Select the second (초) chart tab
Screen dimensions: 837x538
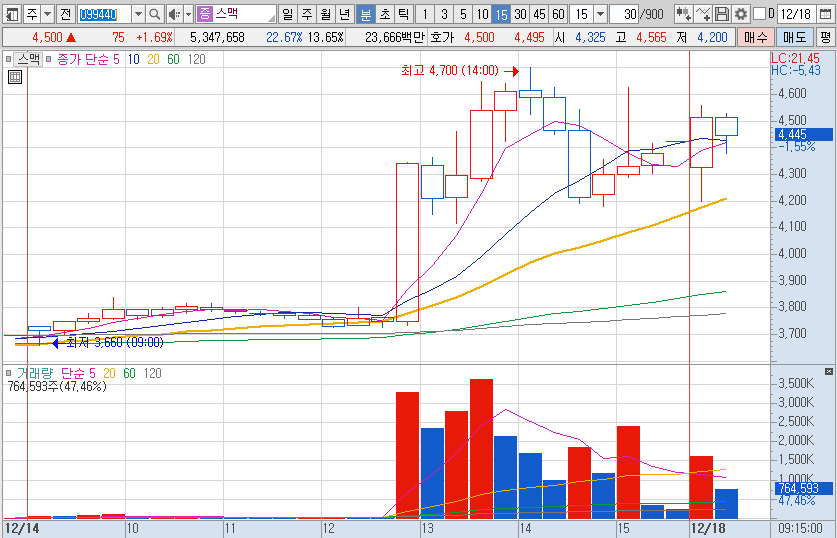(385, 14)
